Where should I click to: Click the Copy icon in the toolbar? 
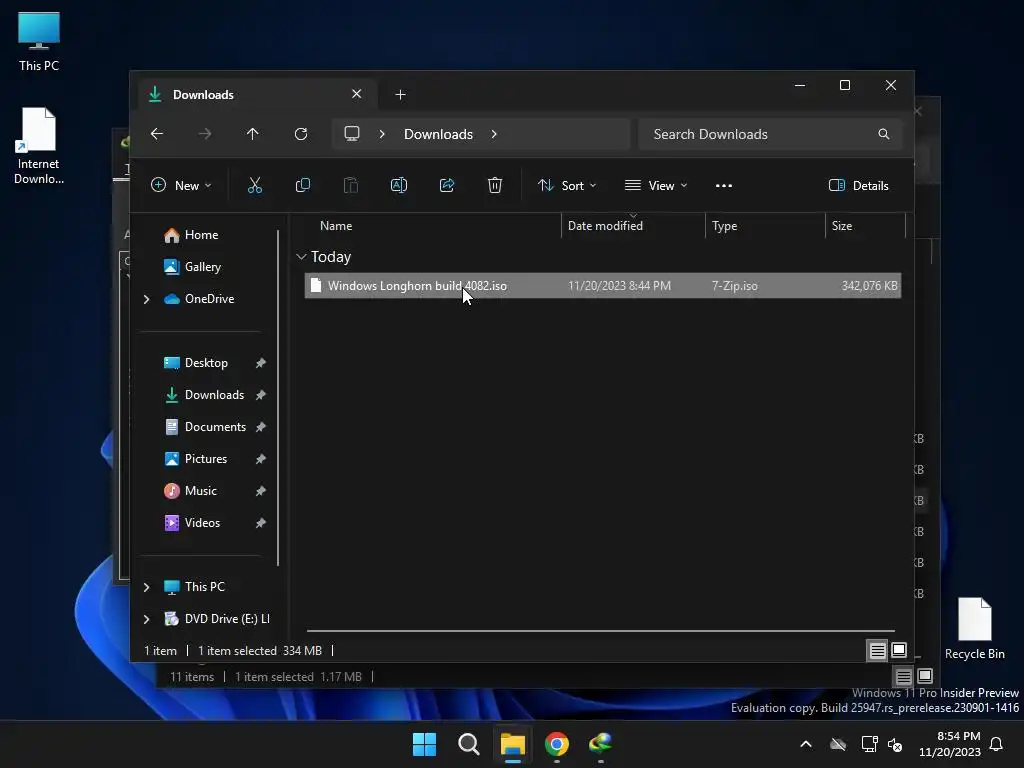pyautogui.click(x=302, y=185)
